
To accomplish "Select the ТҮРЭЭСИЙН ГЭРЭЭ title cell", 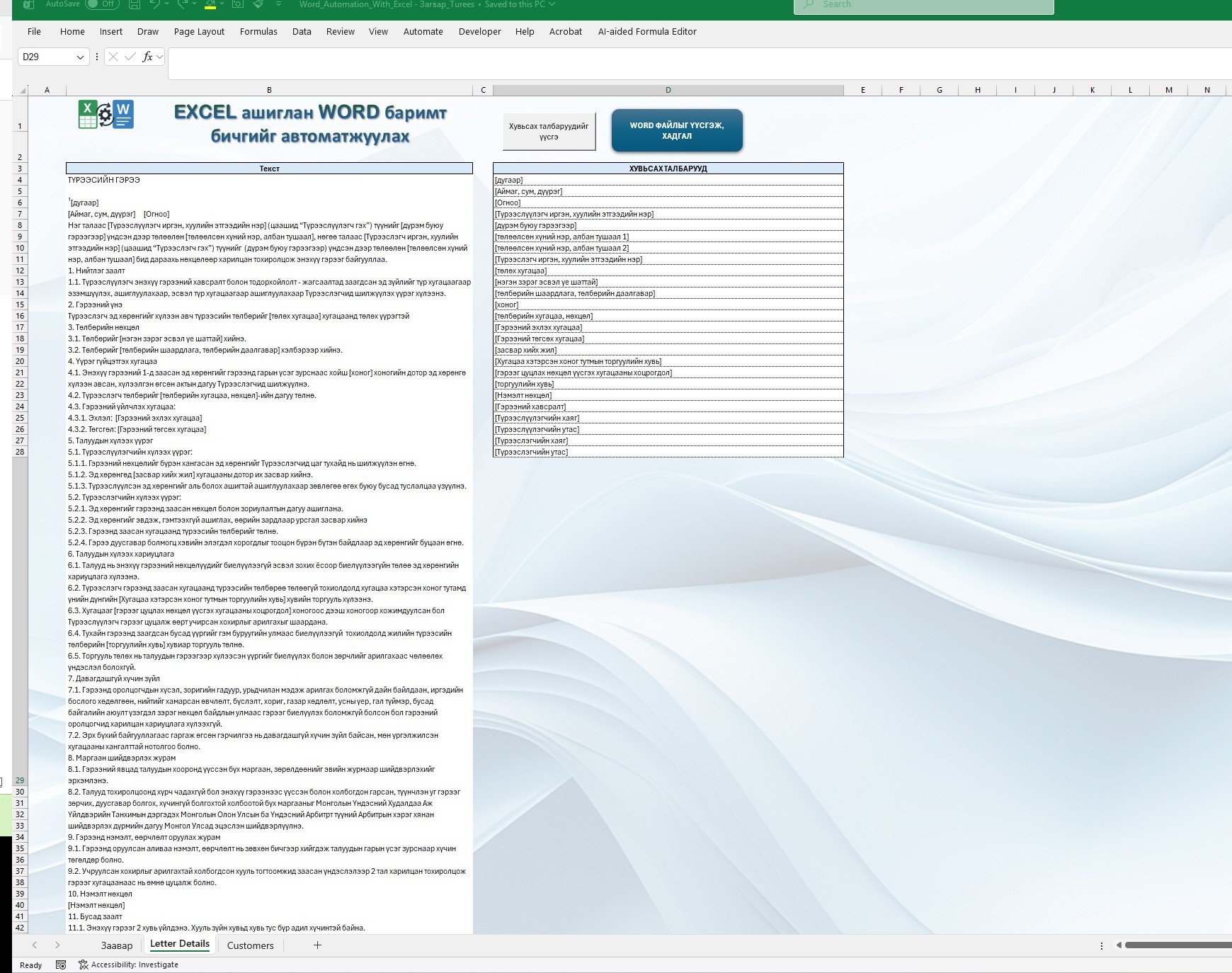I will coord(269,180).
